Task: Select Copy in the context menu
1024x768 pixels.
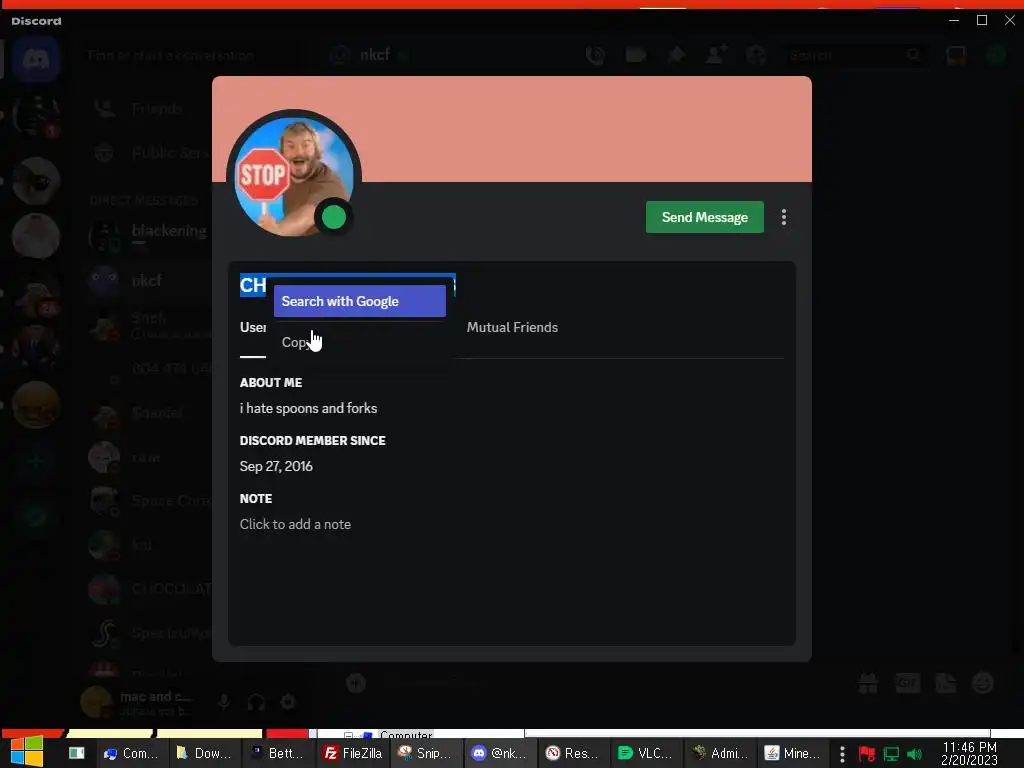Action: click(x=360, y=342)
